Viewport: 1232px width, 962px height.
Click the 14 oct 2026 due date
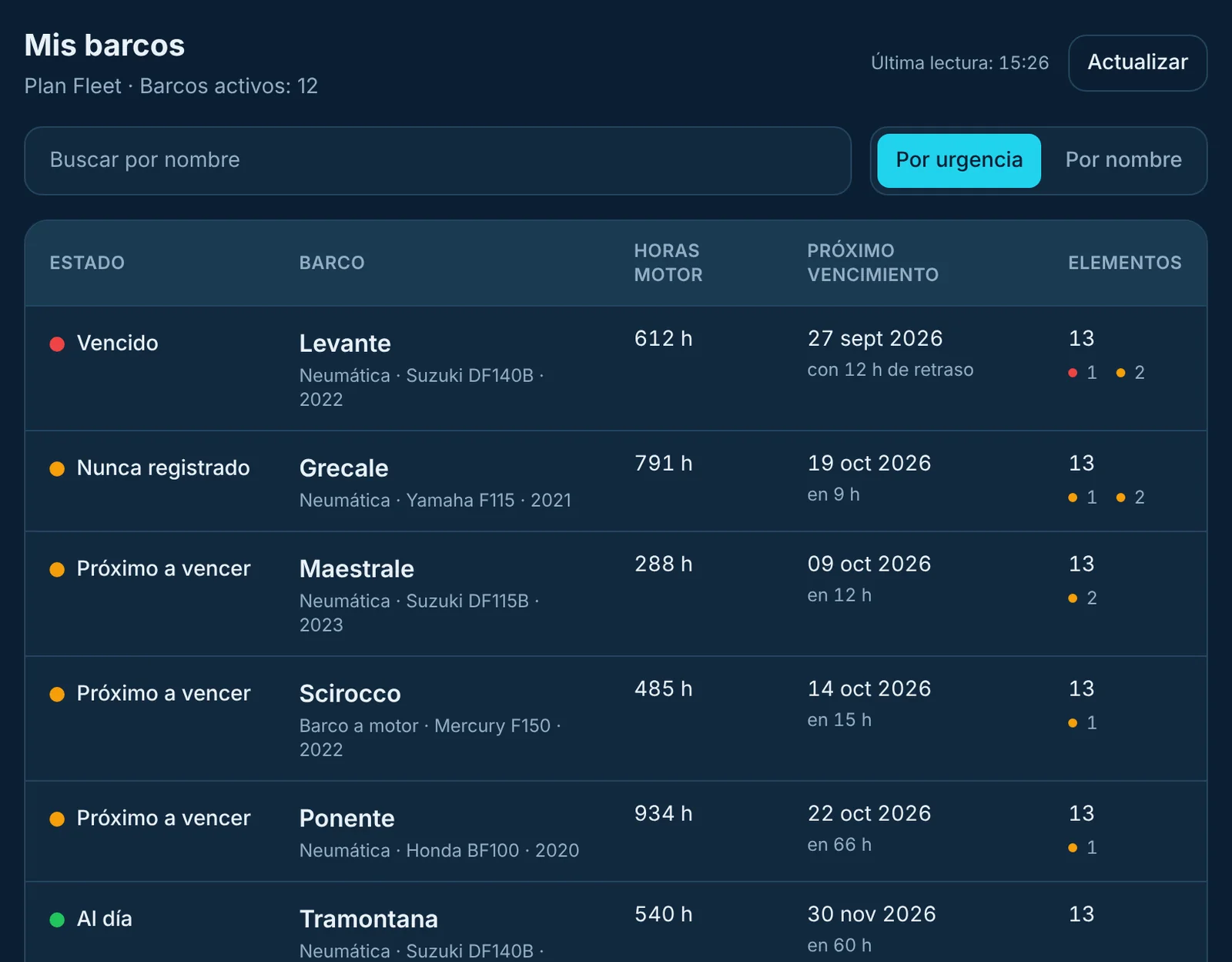pyautogui.click(x=869, y=689)
